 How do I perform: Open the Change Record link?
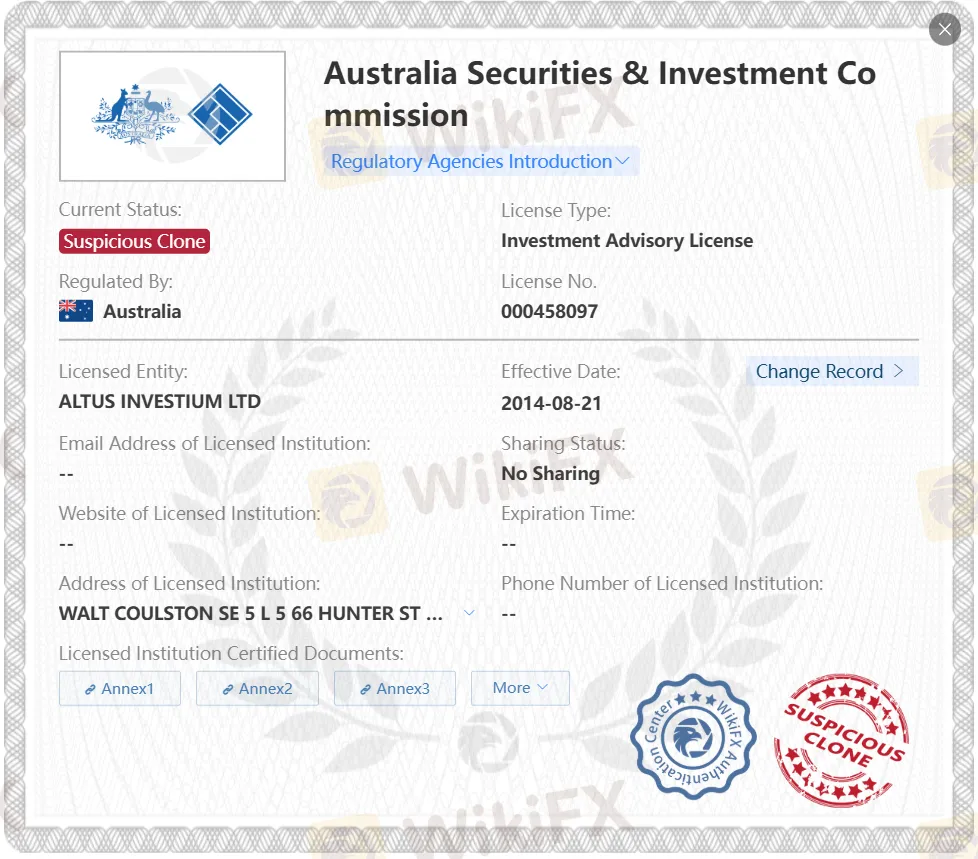820,371
